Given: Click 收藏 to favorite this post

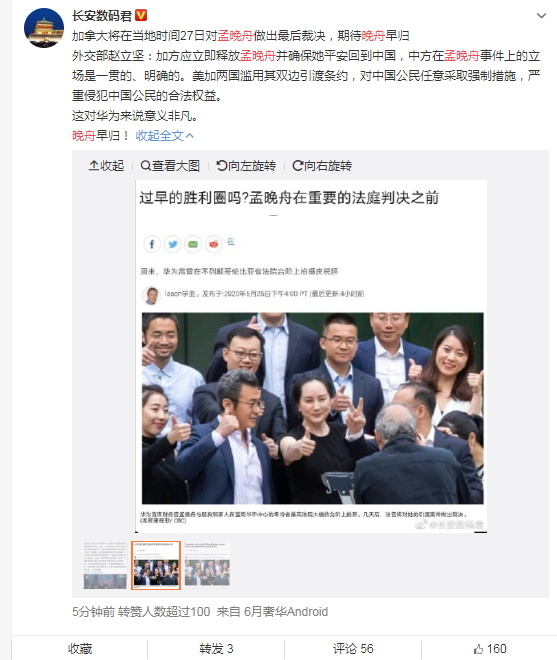Looking at the screenshot, I should click(80, 649).
